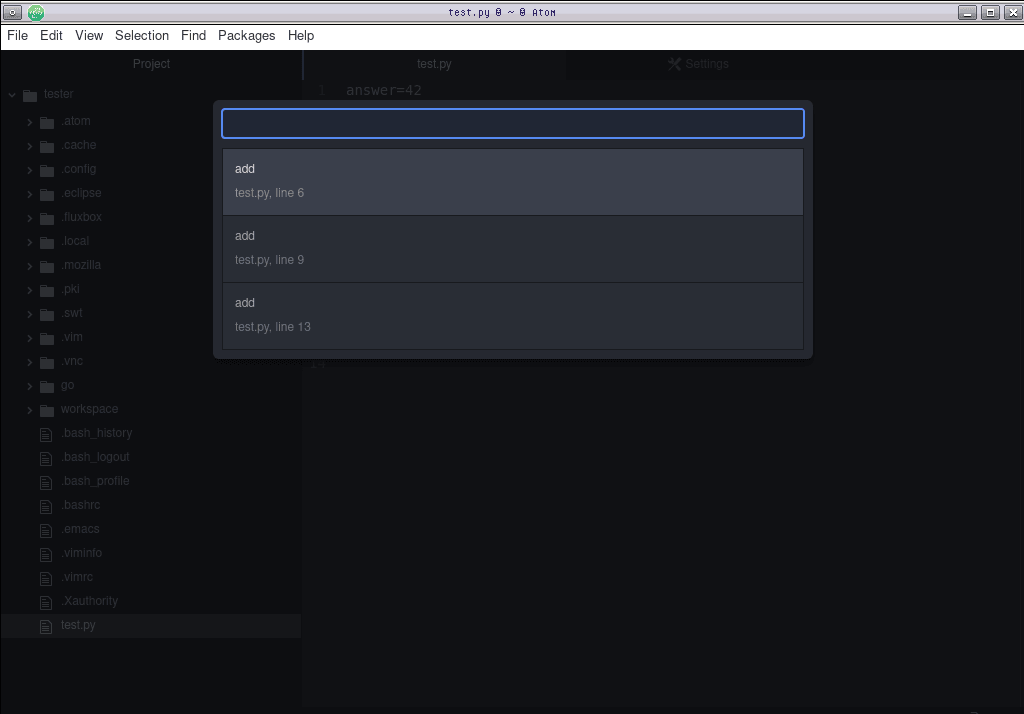Click the tester folder icon
This screenshot has height=714, width=1024.
click(29, 95)
